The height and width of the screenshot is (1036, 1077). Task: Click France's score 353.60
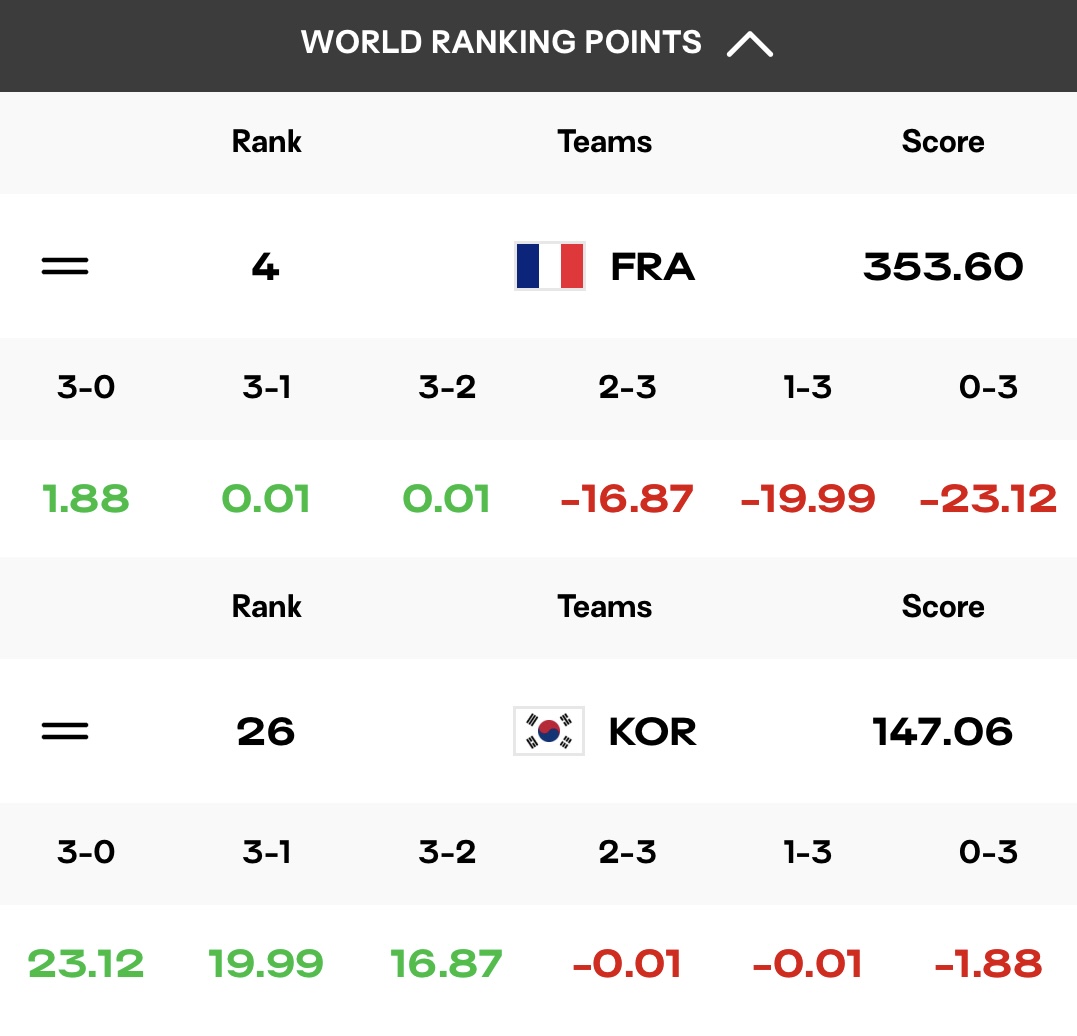click(943, 267)
